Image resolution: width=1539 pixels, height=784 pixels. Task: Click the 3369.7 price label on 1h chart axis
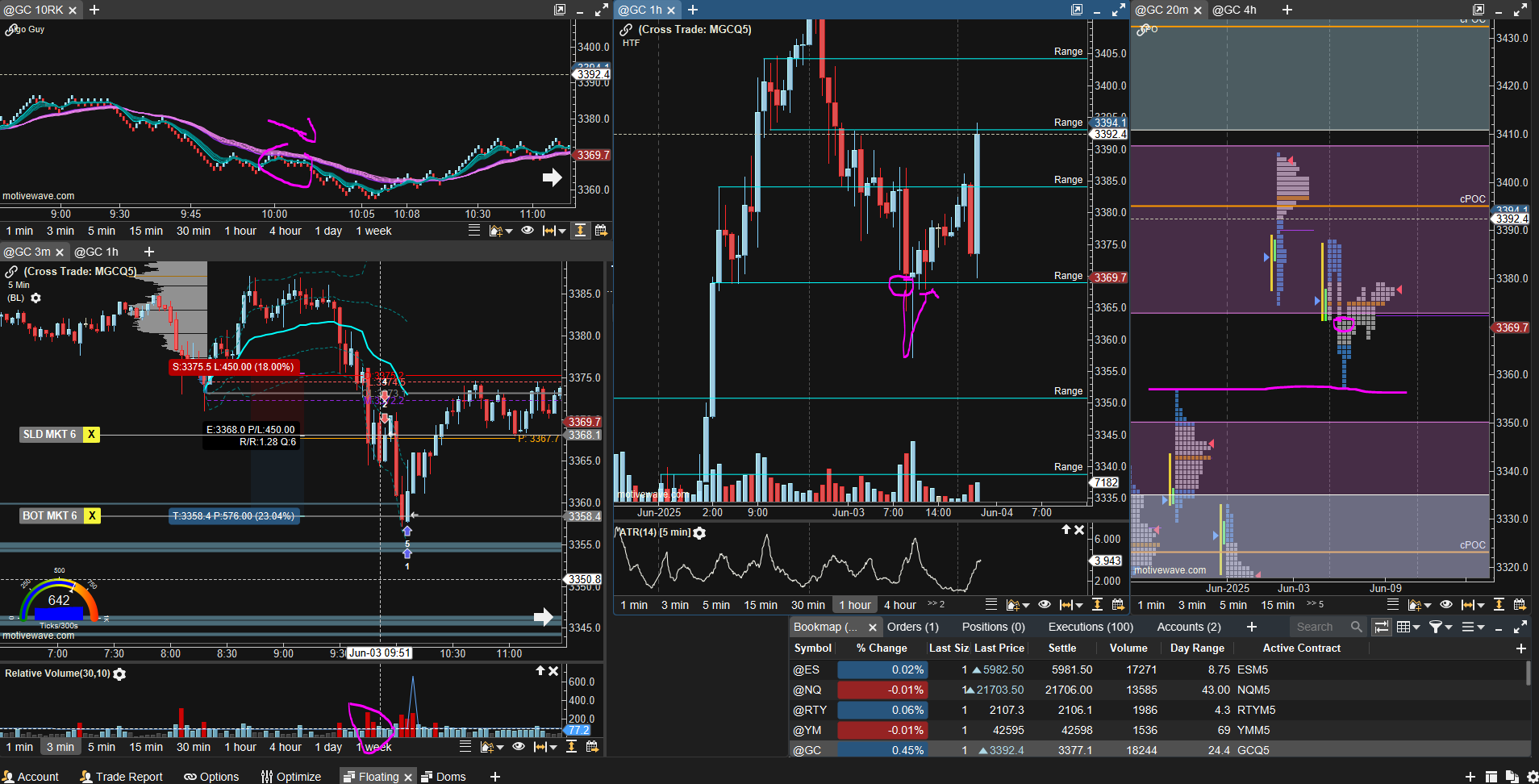tap(1110, 277)
